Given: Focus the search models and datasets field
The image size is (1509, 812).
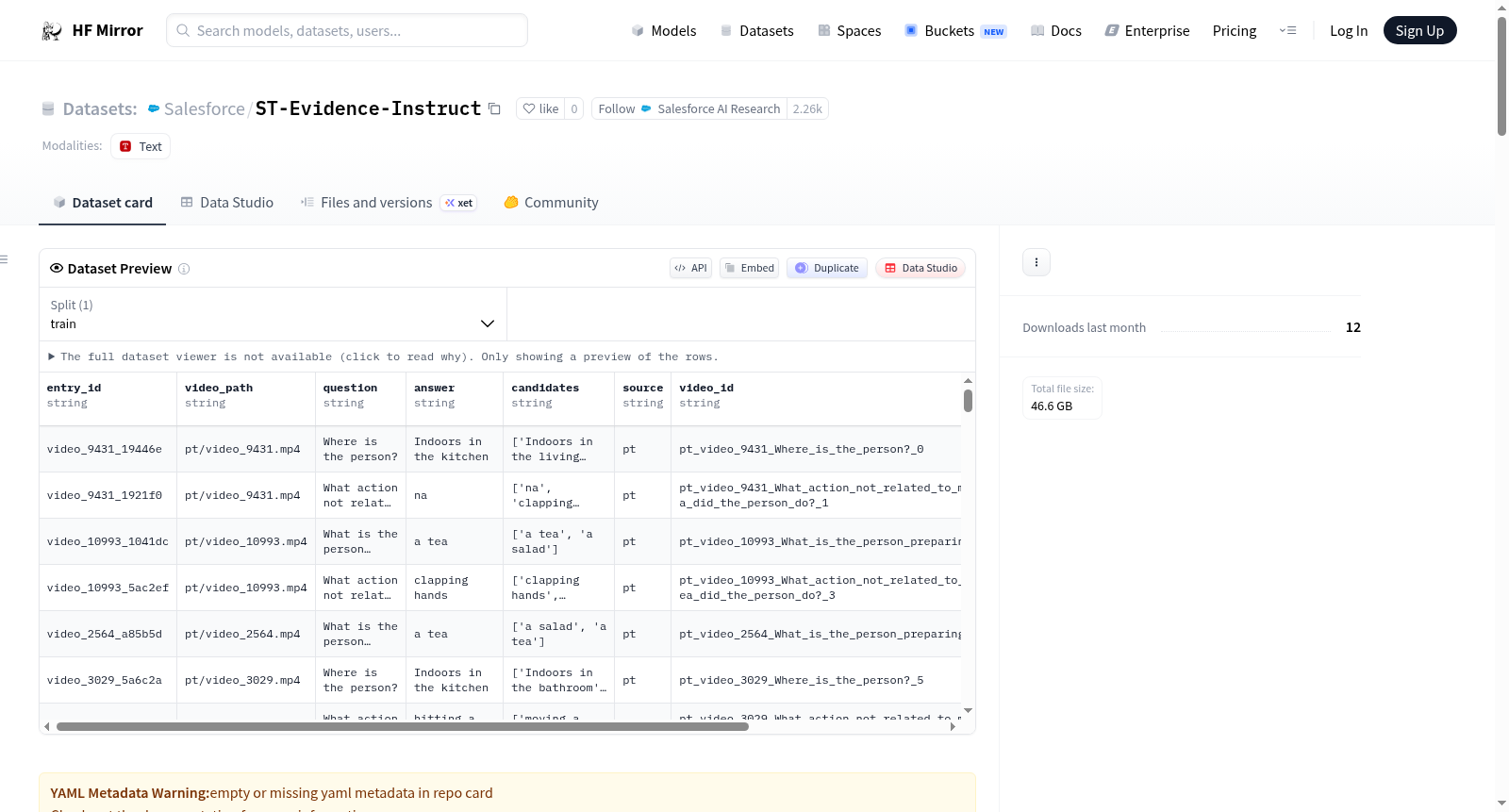Looking at the screenshot, I should click(x=347, y=31).
